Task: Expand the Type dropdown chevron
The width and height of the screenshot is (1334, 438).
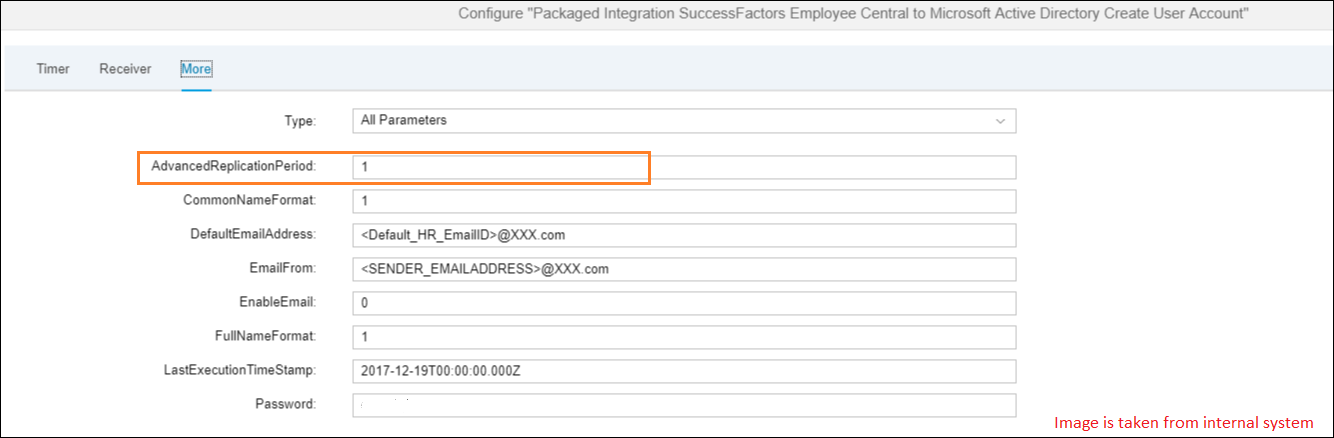Action: [1000, 121]
